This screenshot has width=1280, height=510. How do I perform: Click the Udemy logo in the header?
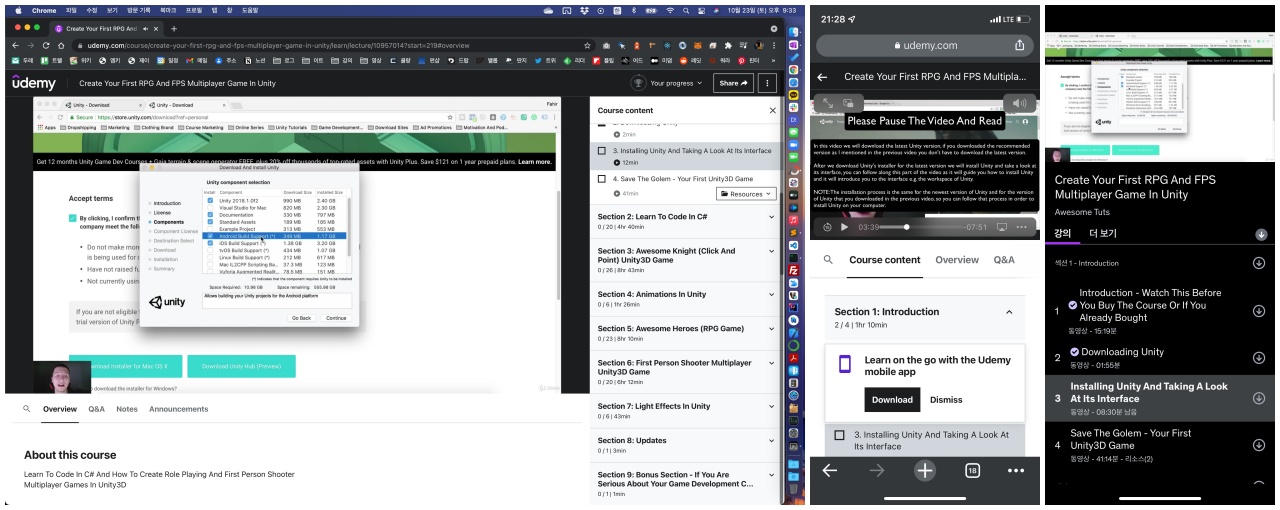34,84
